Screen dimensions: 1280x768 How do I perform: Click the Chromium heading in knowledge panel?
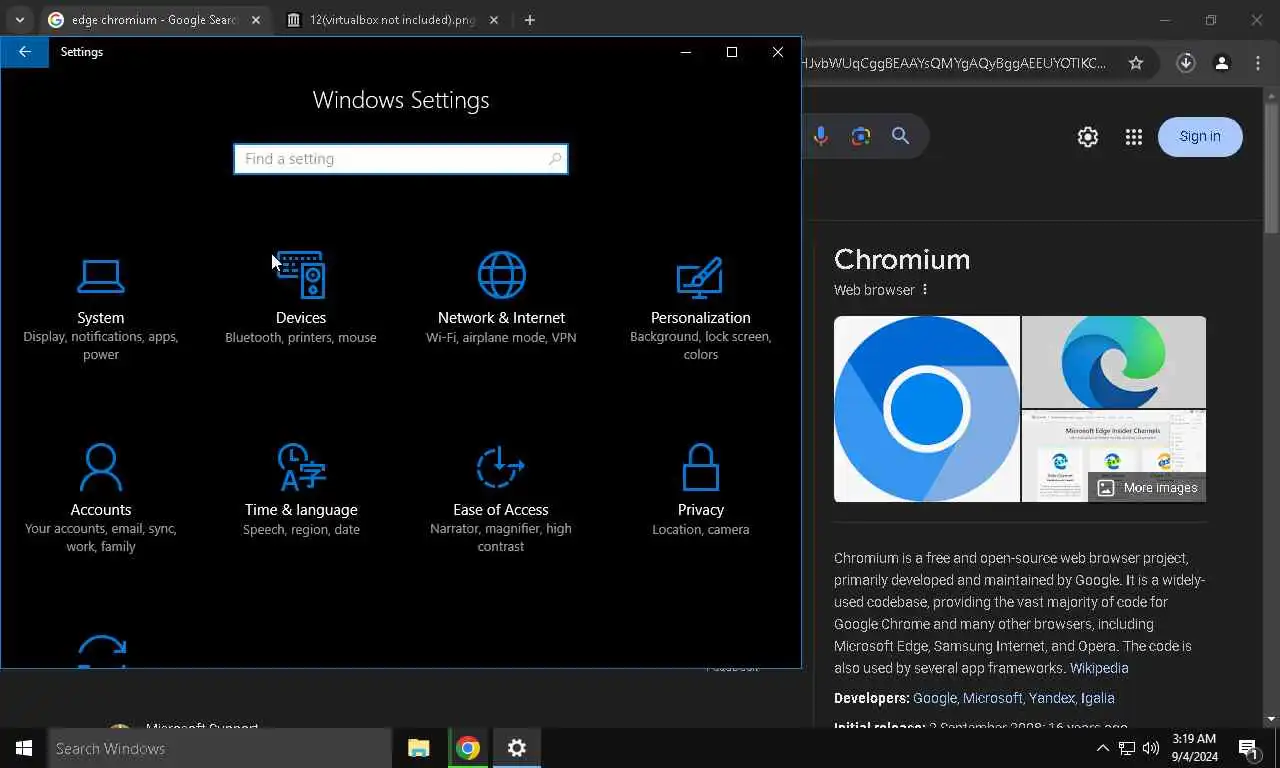coord(902,259)
